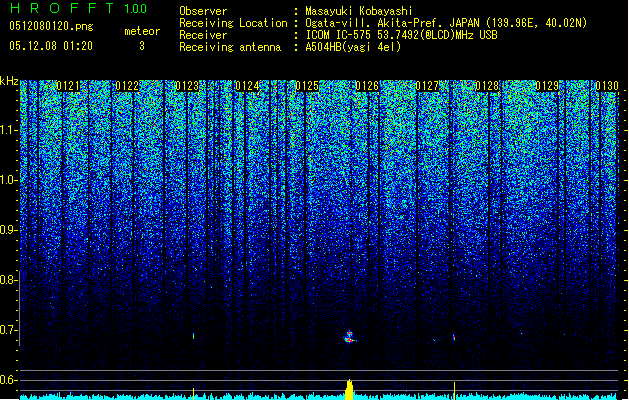Click the 1.1 kHz axis label
This screenshot has width=629, height=400.
[x=7, y=130]
